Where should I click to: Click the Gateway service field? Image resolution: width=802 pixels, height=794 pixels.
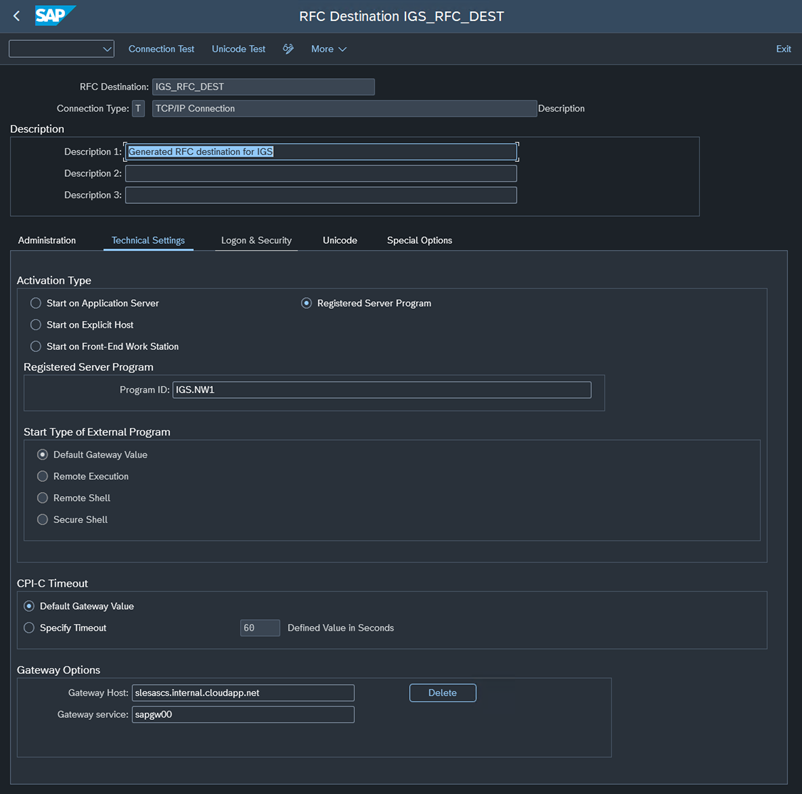243,714
